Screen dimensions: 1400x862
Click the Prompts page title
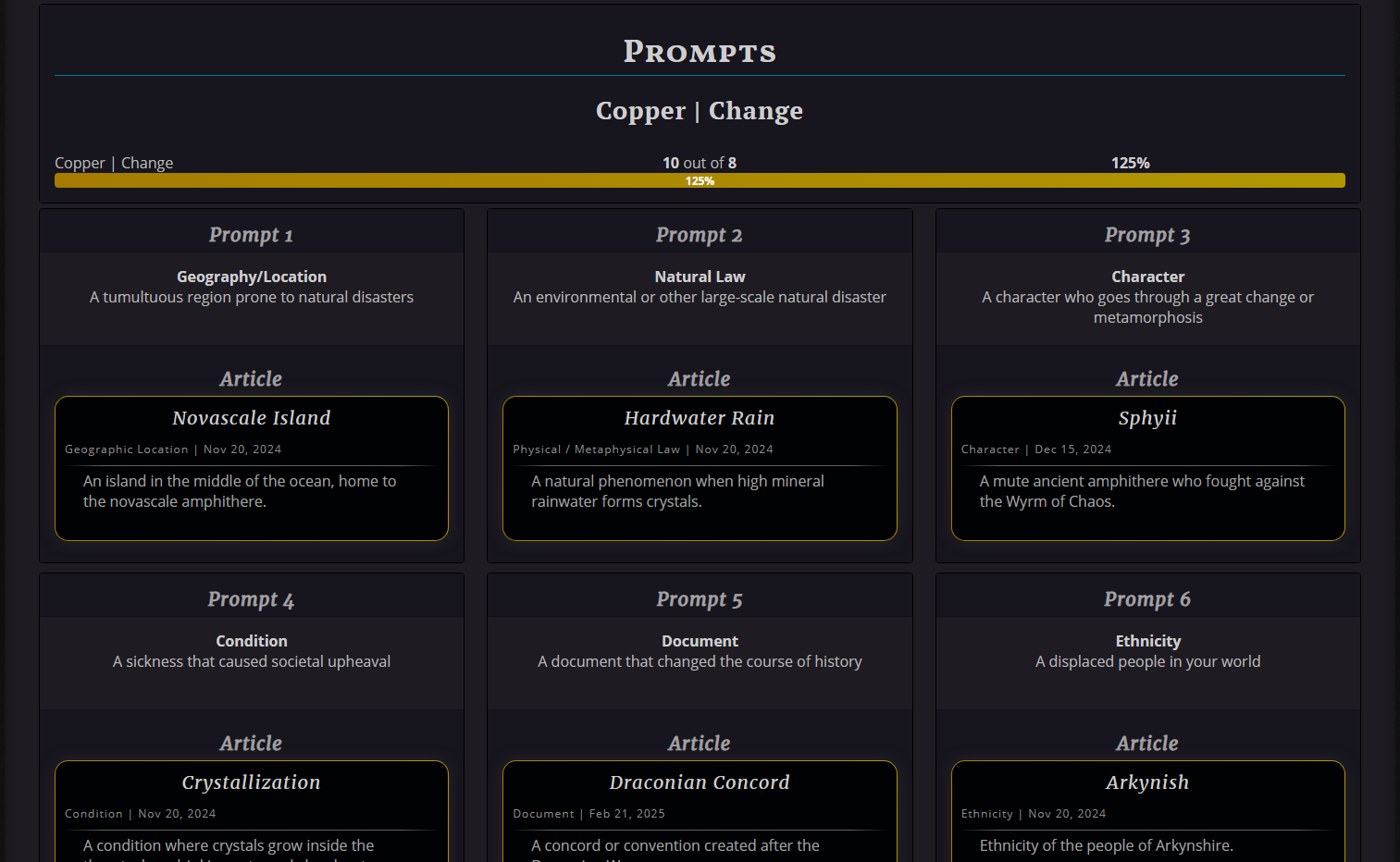point(700,51)
